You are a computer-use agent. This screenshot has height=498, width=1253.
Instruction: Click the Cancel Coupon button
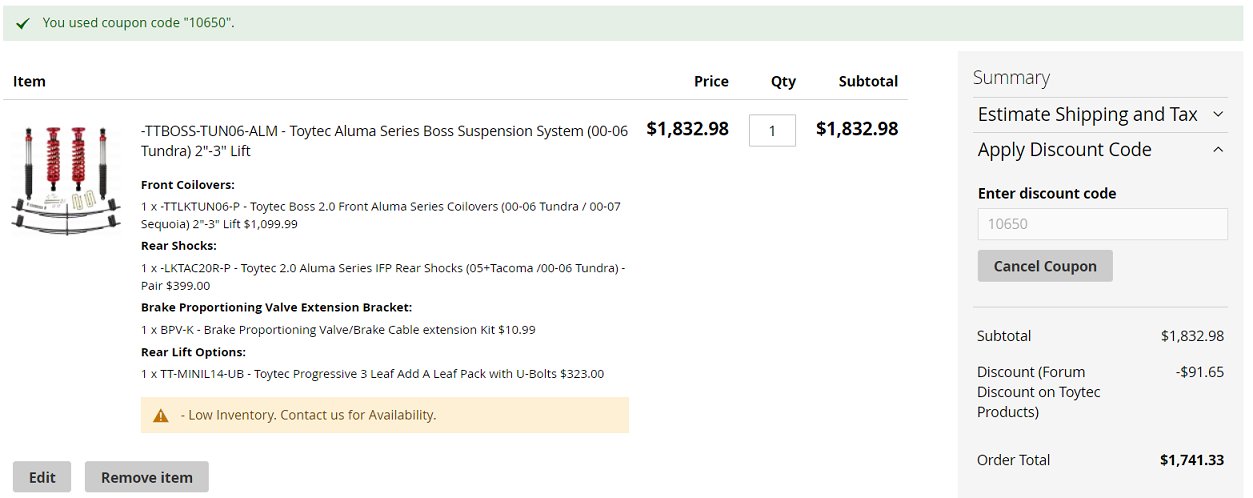1045,266
